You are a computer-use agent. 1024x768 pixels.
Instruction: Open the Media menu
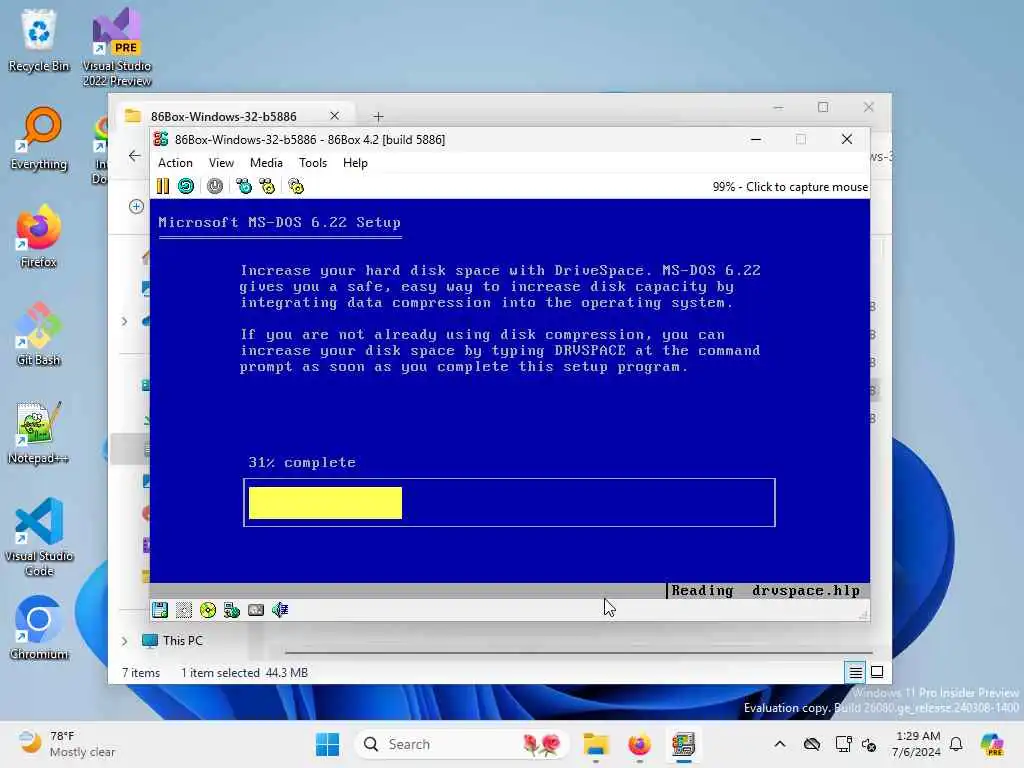click(266, 163)
